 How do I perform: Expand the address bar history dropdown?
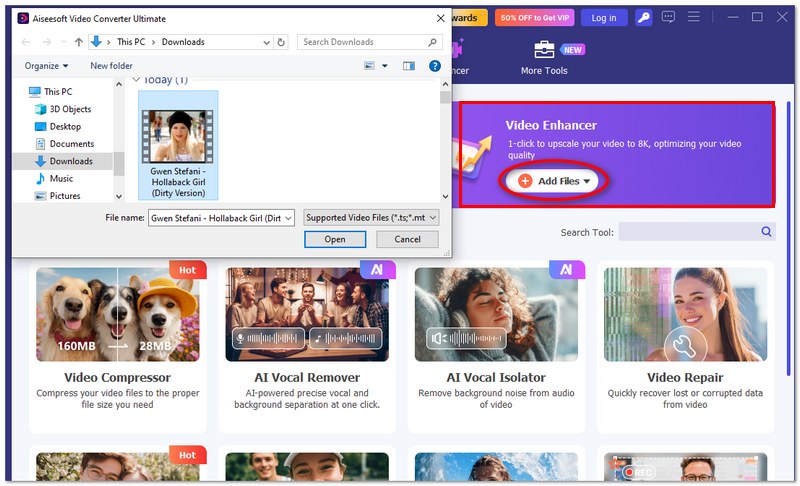266,42
